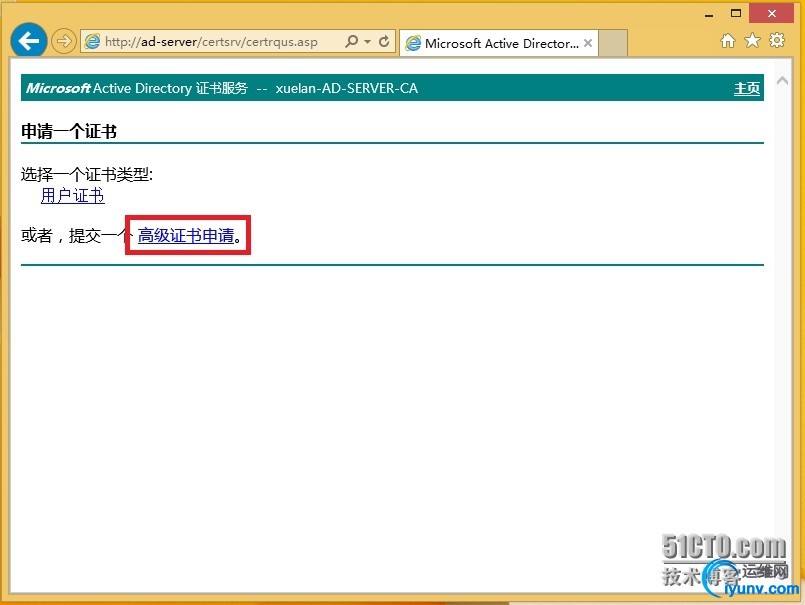Close the browser window
Screen dimensions: 805x605
point(772,13)
